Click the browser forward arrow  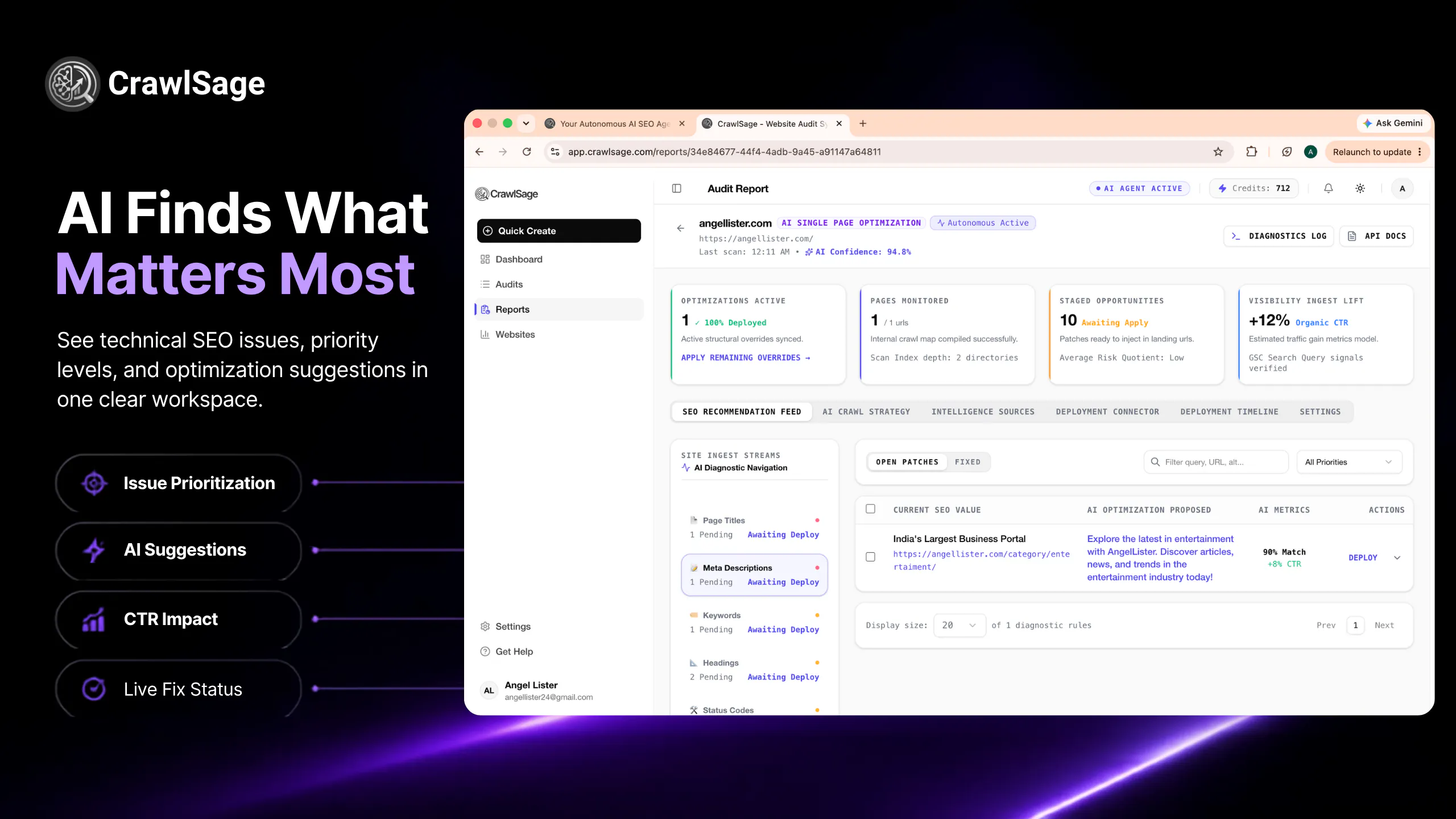[x=503, y=152]
